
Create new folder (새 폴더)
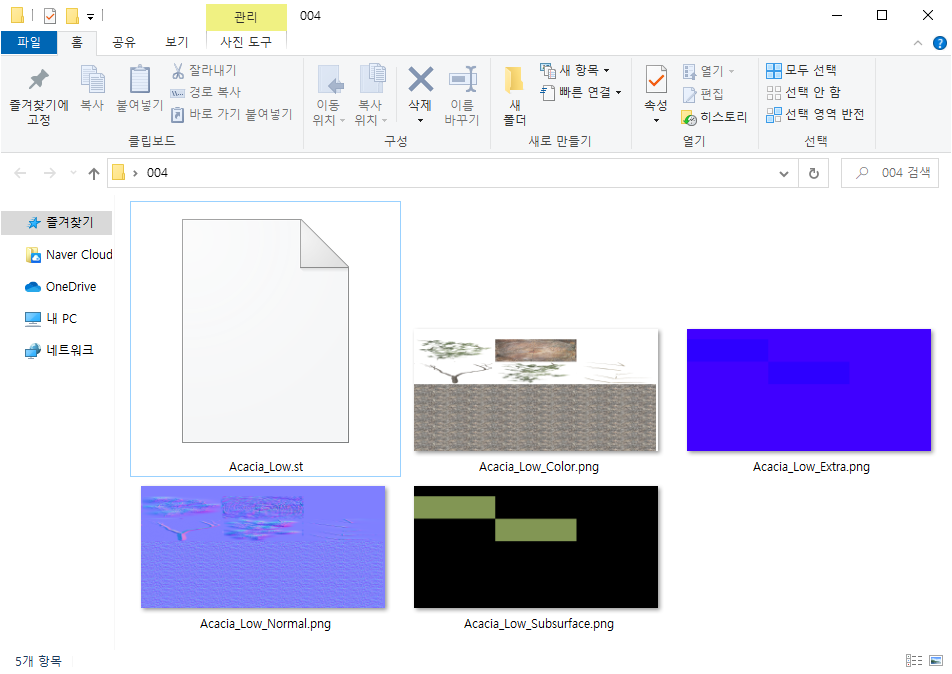(514, 95)
